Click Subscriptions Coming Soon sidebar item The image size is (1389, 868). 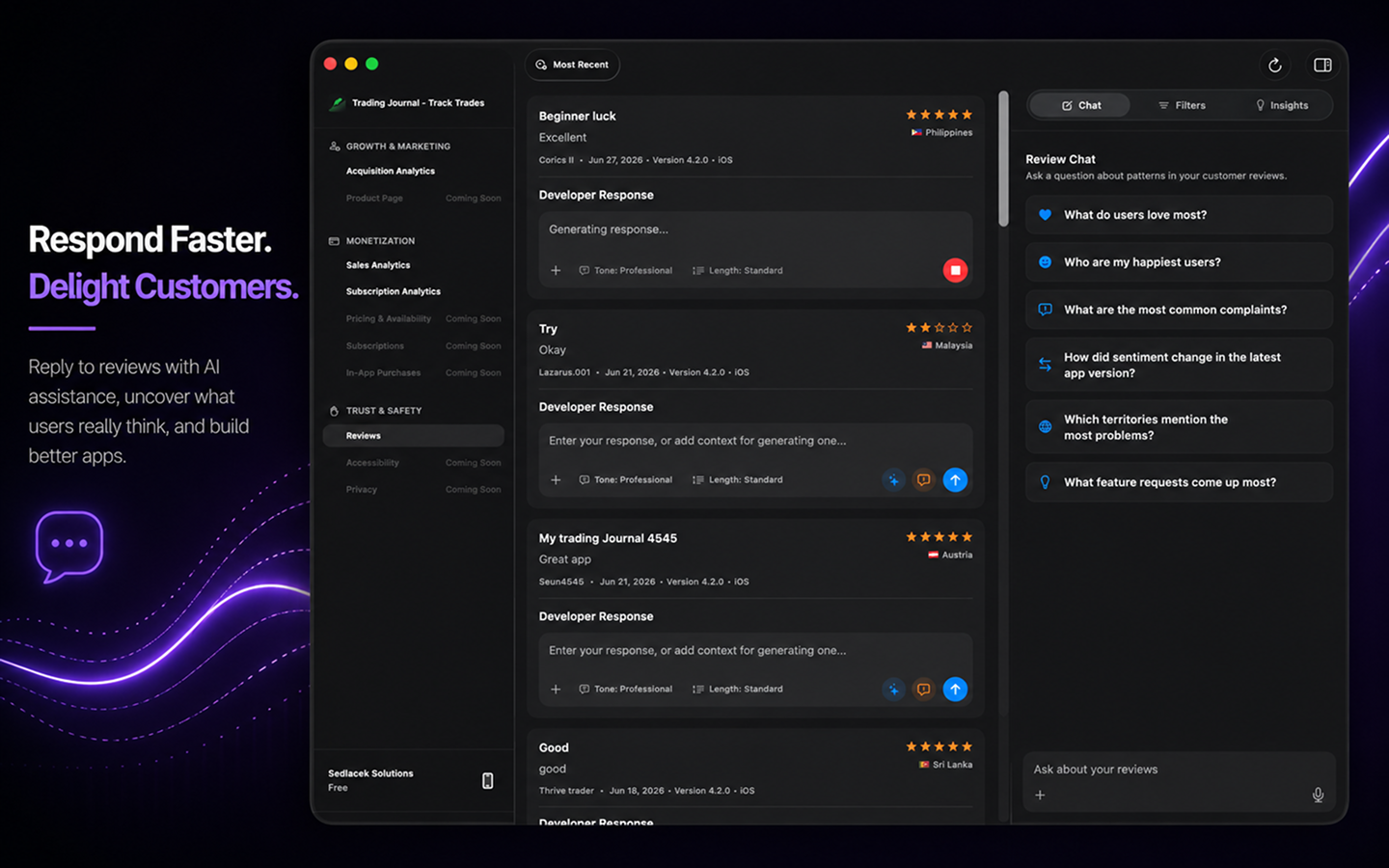click(422, 345)
